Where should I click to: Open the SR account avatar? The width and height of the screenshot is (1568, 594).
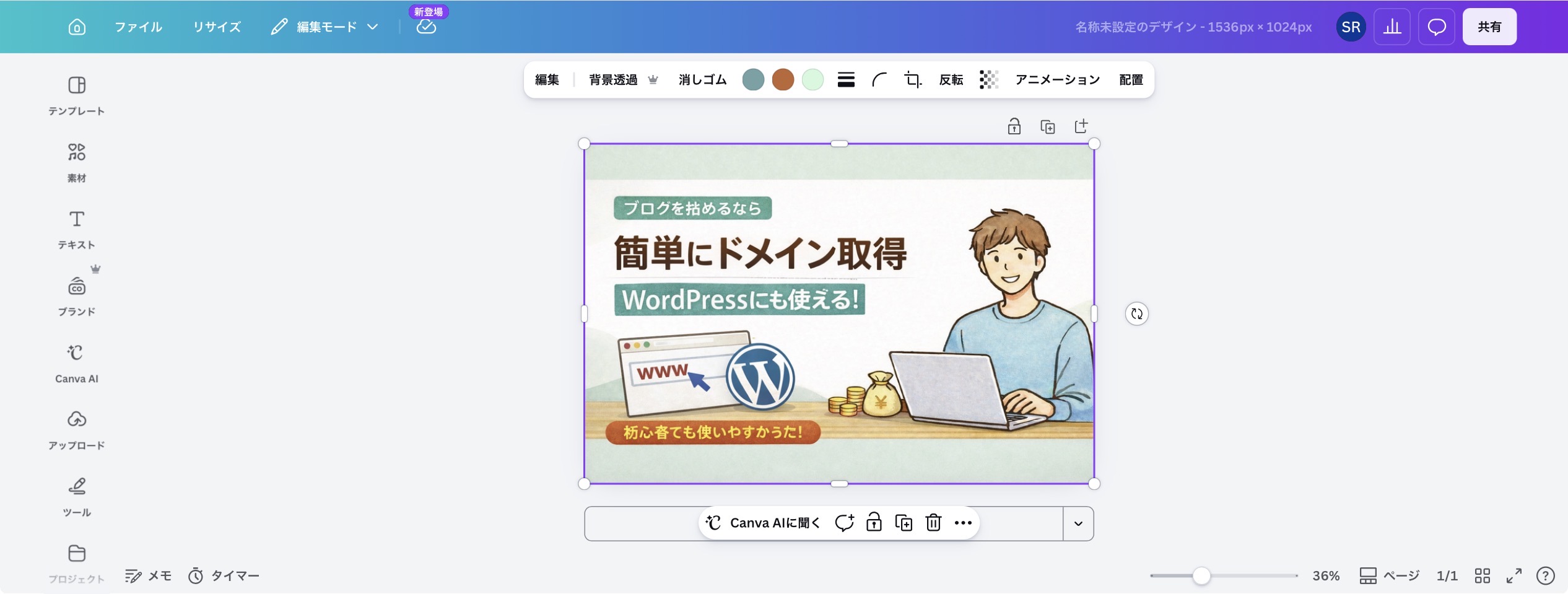(x=1351, y=27)
